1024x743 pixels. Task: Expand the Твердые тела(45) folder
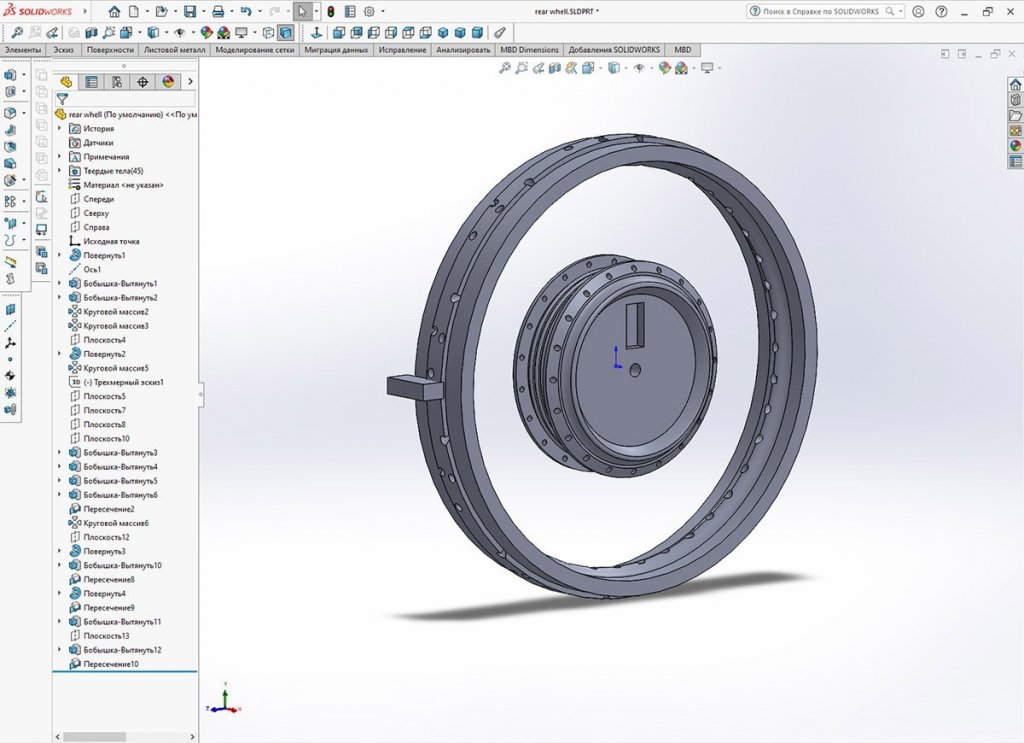(x=60, y=171)
